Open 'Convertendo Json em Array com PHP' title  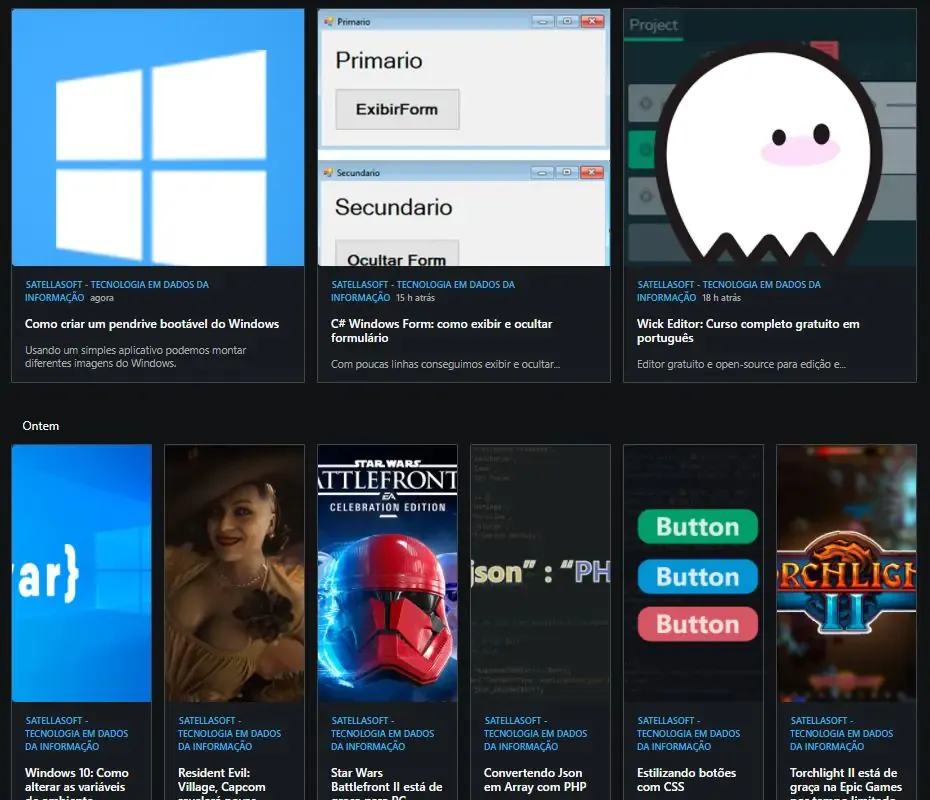pos(535,780)
